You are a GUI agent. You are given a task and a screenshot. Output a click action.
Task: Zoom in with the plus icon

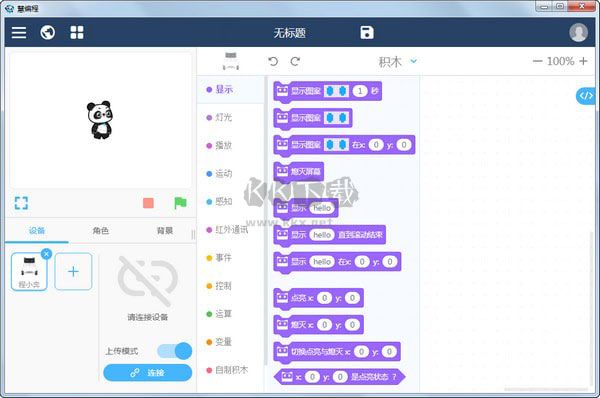(583, 61)
